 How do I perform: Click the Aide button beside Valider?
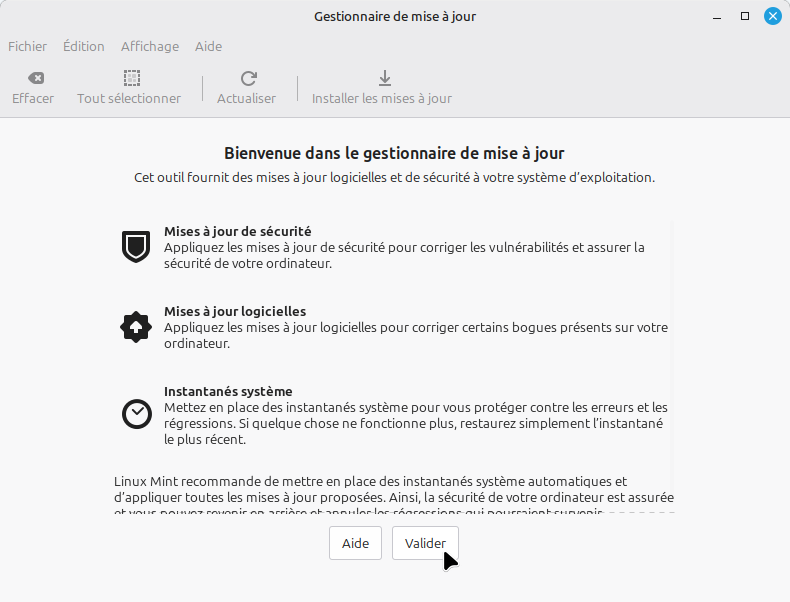[355, 543]
